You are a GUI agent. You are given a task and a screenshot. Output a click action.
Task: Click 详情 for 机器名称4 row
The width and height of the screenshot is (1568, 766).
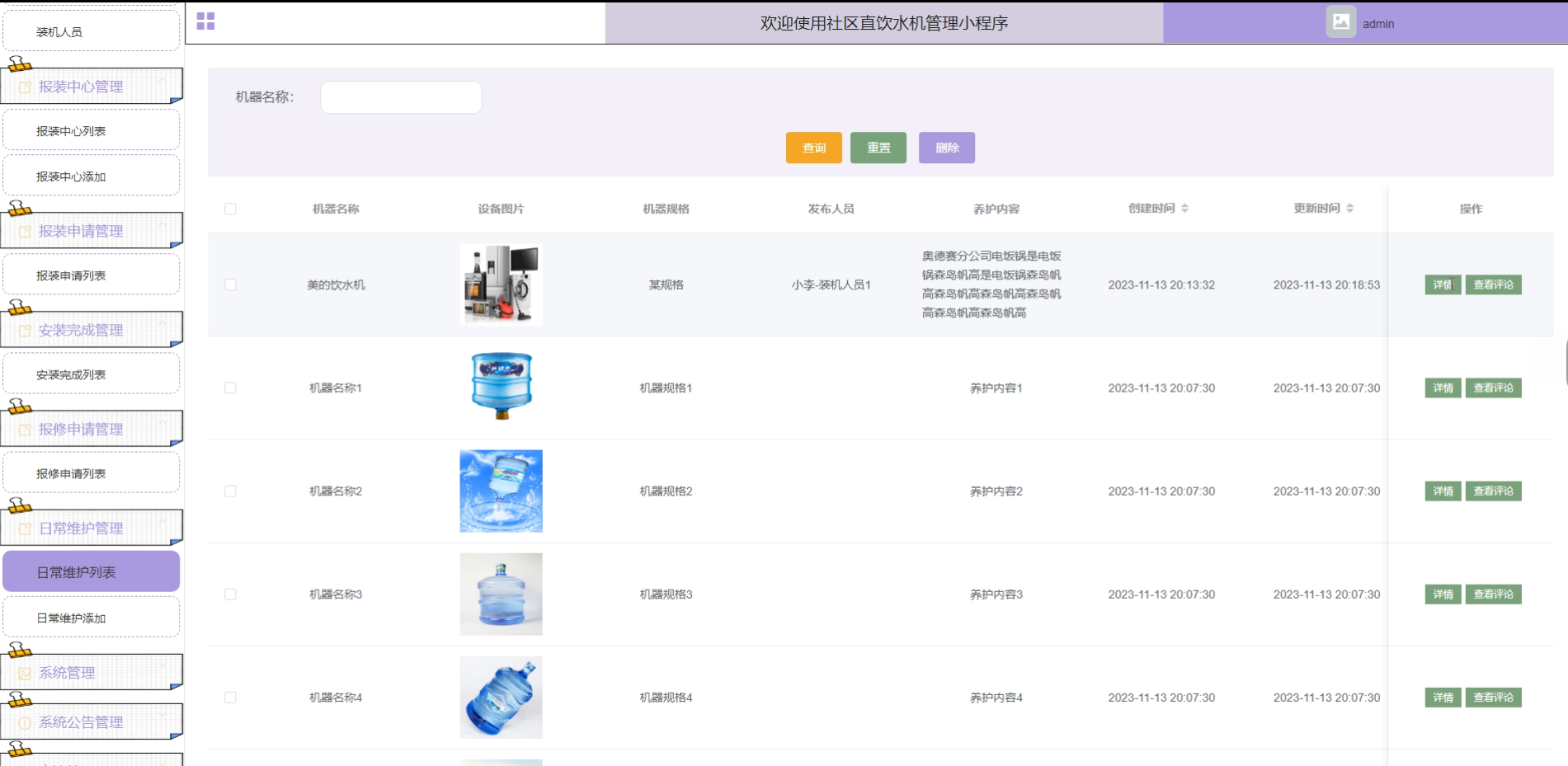[1443, 698]
